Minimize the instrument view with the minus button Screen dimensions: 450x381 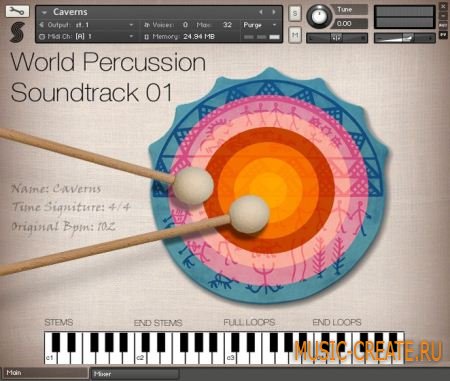click(x=443, y=16)
